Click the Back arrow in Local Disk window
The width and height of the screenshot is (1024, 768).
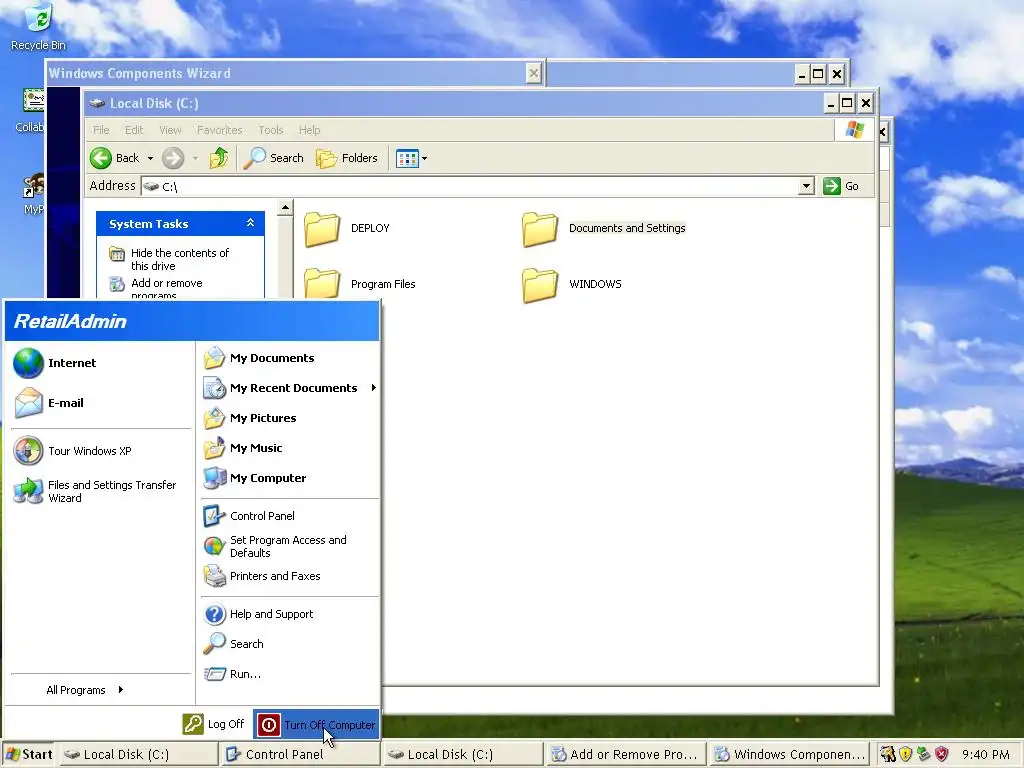(x=115, y=158)
